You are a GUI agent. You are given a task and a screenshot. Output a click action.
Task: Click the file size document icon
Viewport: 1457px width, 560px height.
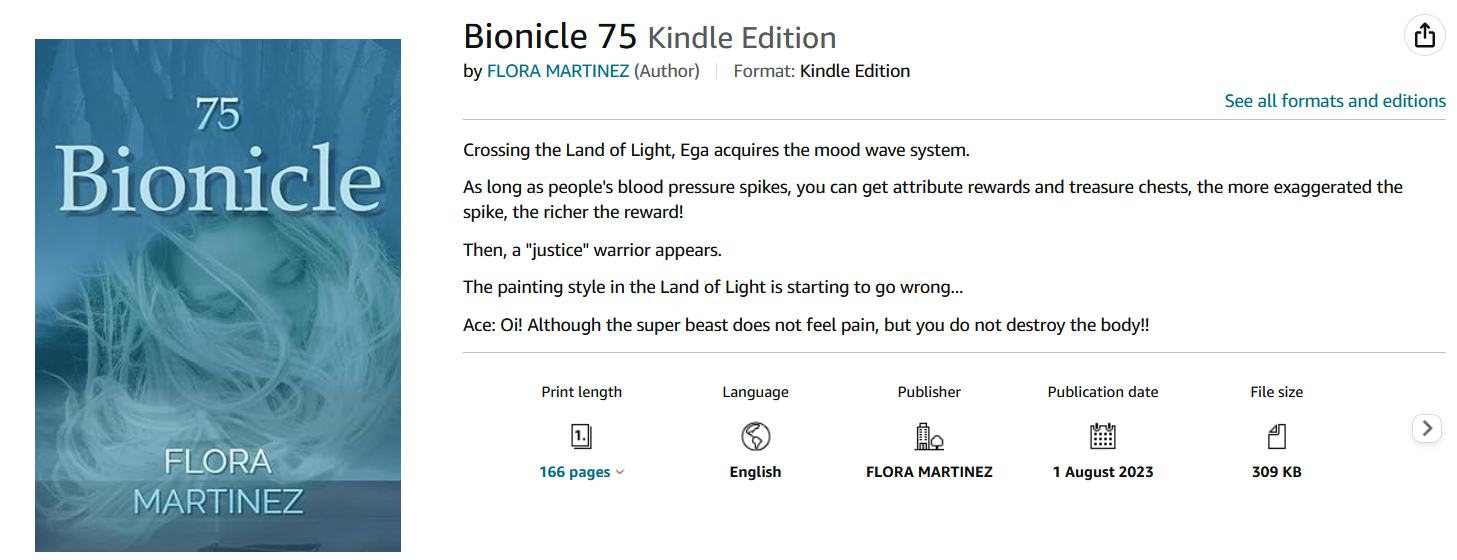(x=1276, y=436)
